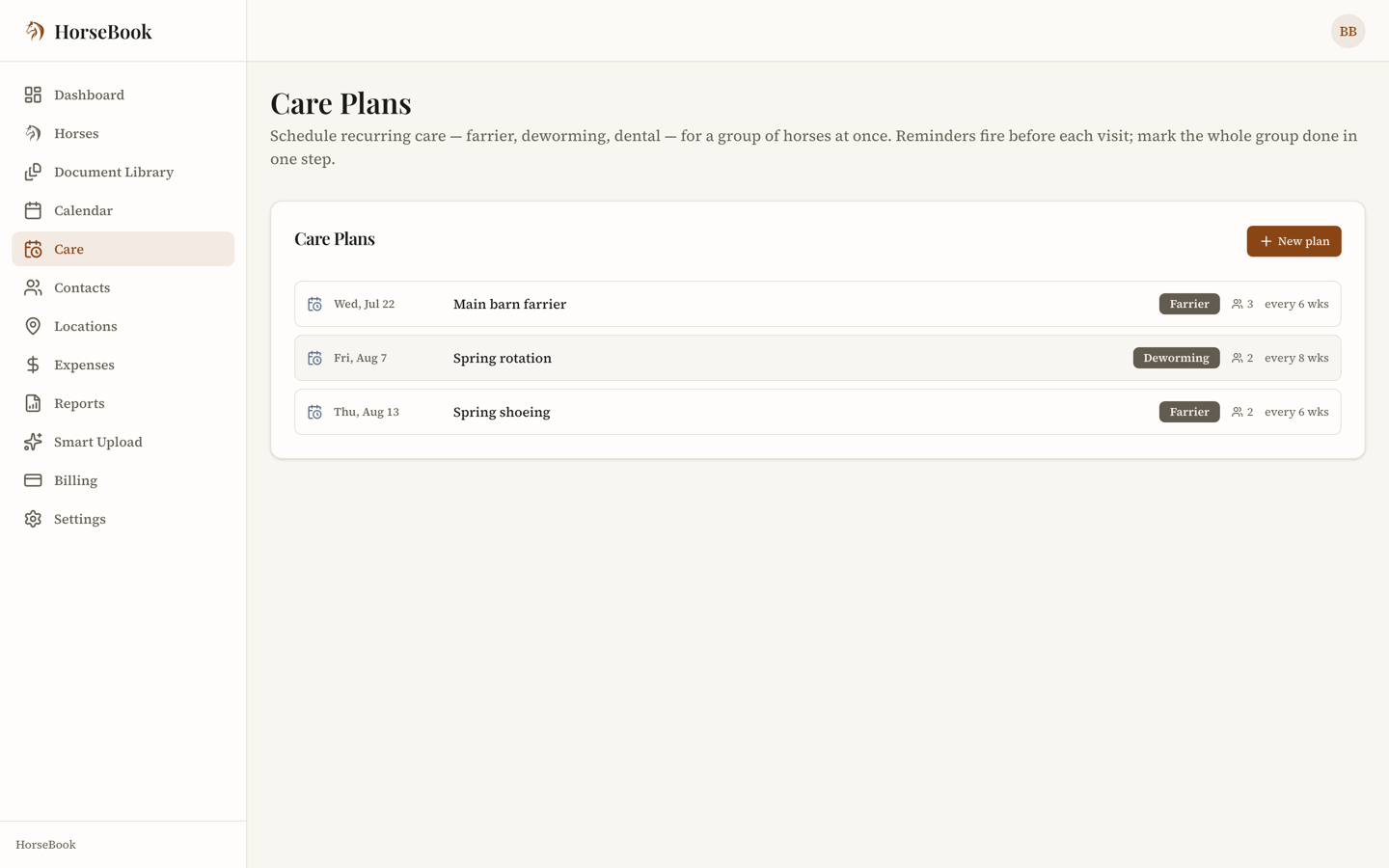Open the Dashboard page

pos(123,95)
